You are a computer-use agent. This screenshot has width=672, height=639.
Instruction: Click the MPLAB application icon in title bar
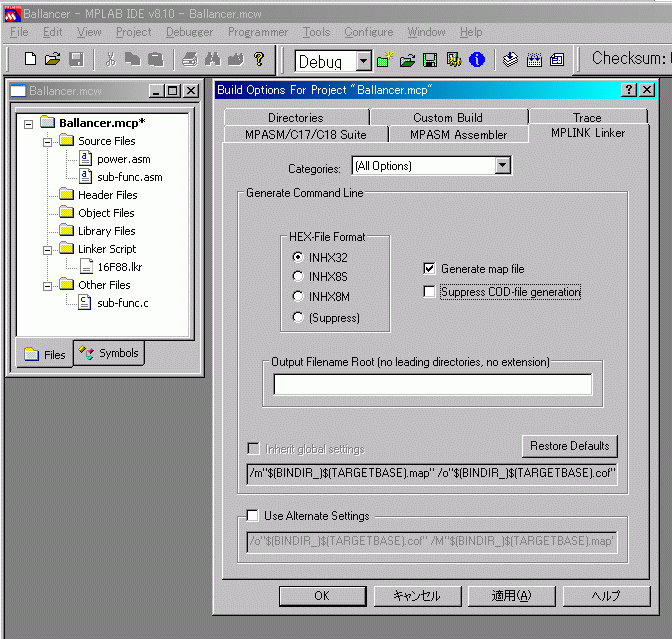click(x=12, y=14)
